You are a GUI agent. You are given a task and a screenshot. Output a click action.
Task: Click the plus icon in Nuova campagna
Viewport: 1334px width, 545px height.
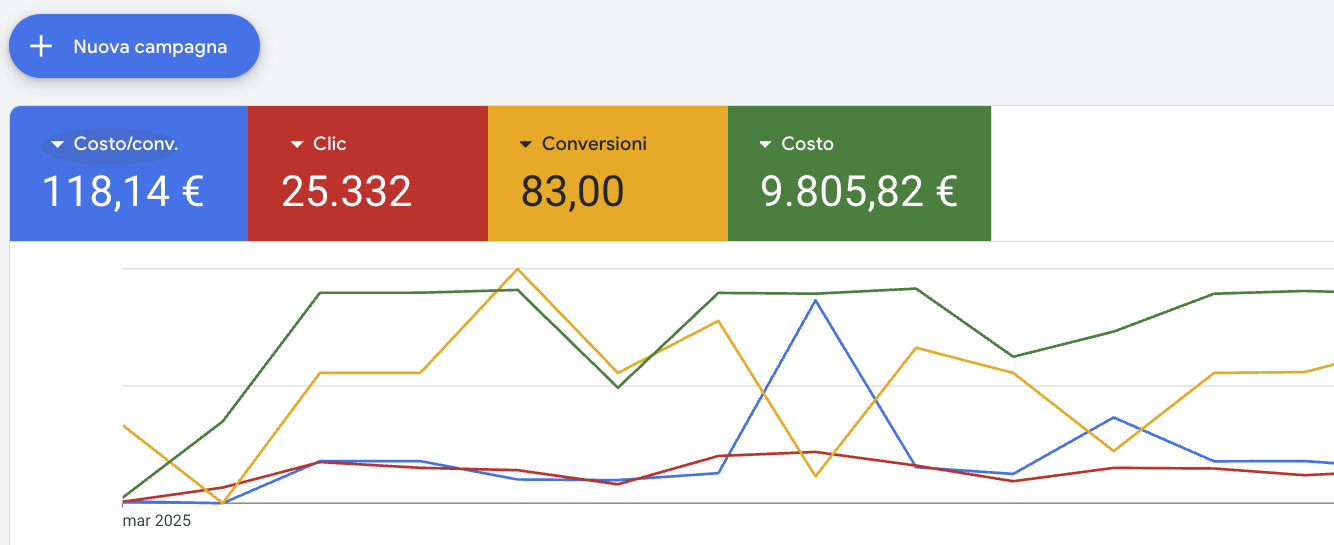point(41,46)
